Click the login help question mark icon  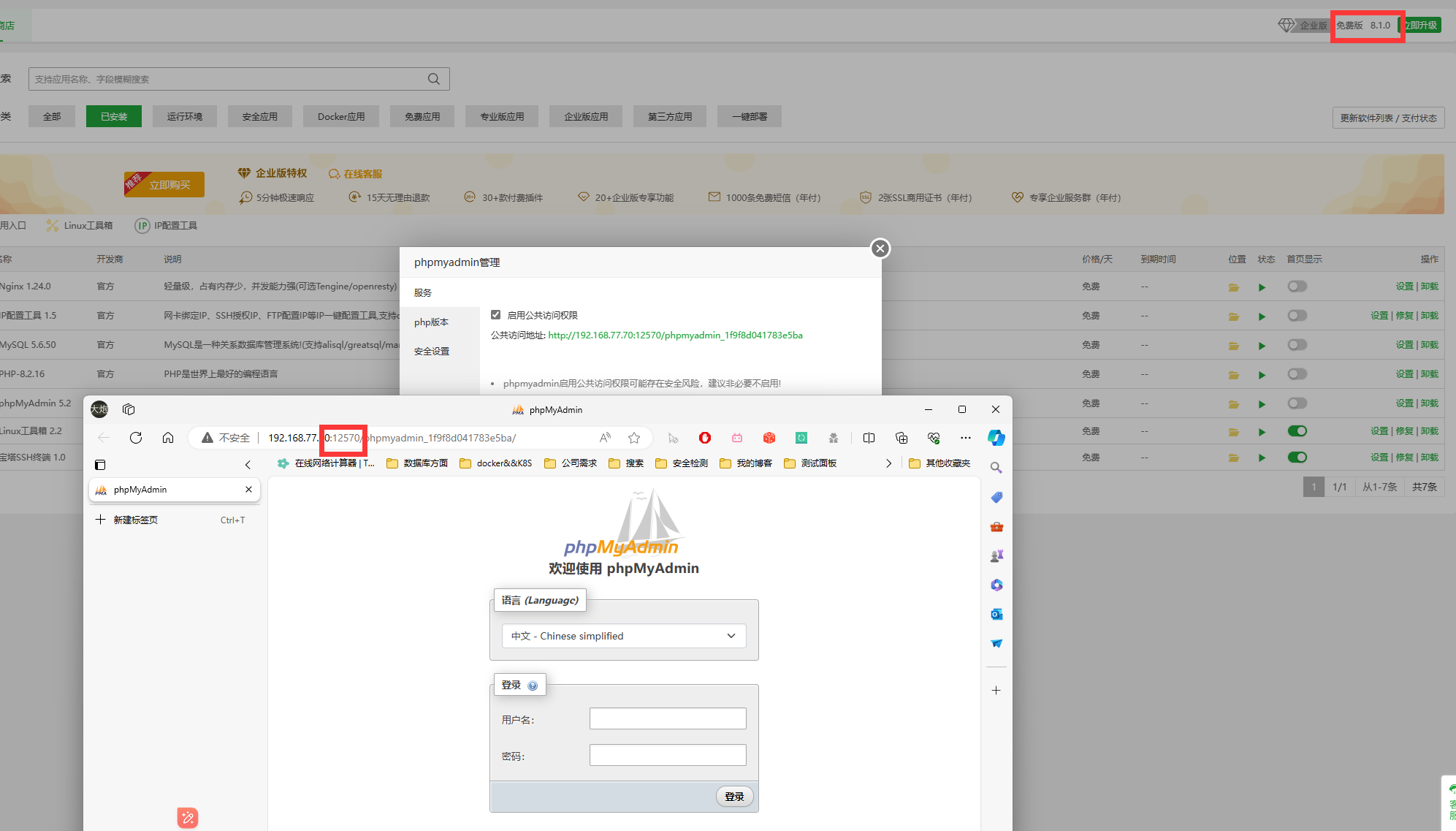click(533, 686)
